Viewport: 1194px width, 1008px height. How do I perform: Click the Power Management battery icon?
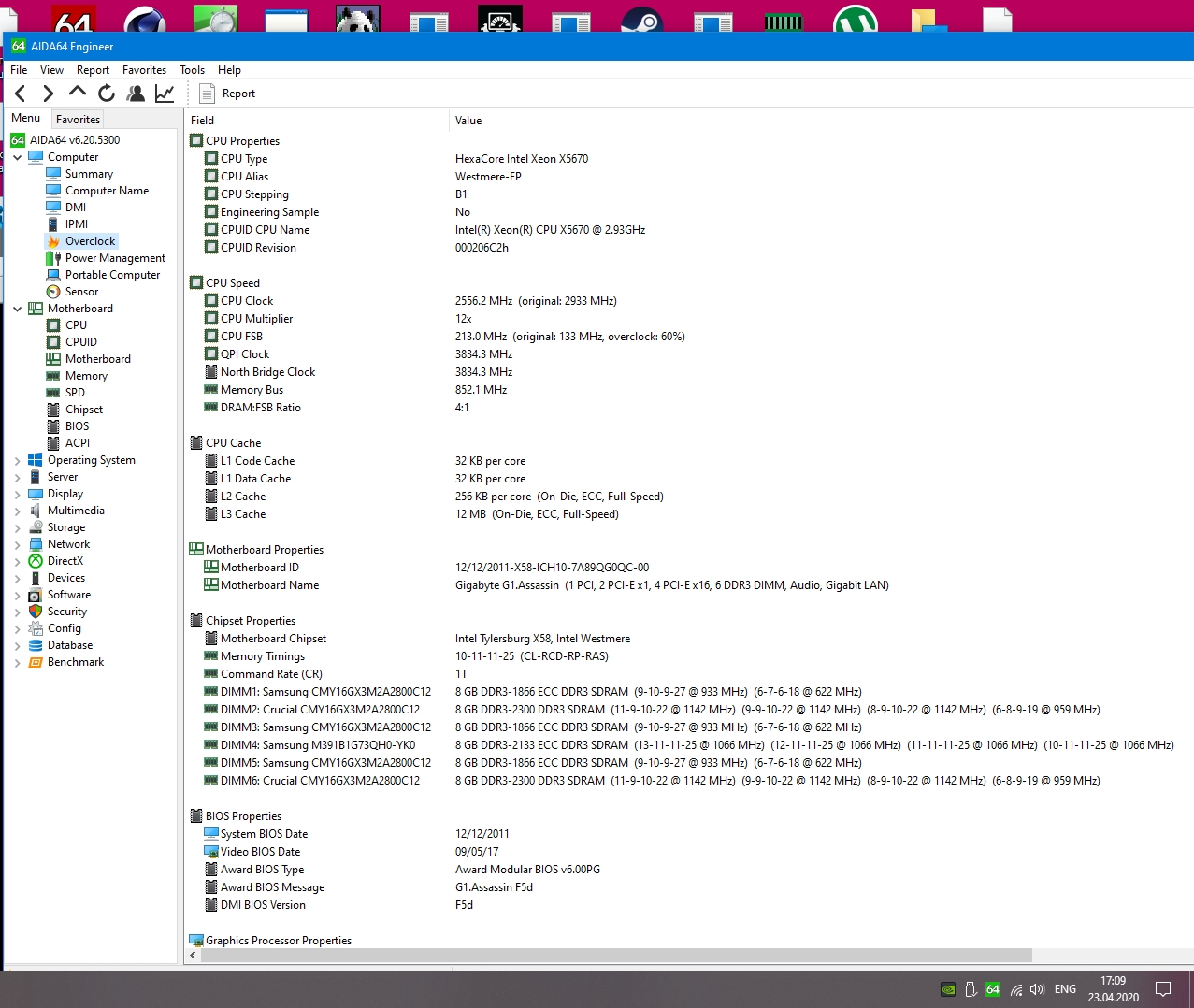coord(53,258)
